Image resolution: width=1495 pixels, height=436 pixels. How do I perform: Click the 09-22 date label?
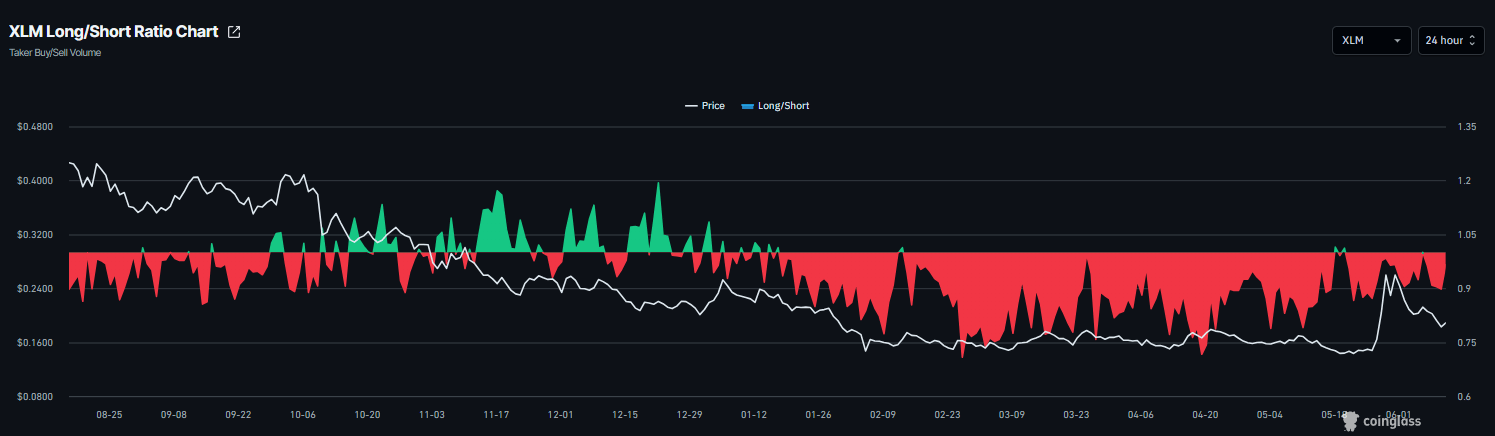pyautogui.click(x=238, y=414)
